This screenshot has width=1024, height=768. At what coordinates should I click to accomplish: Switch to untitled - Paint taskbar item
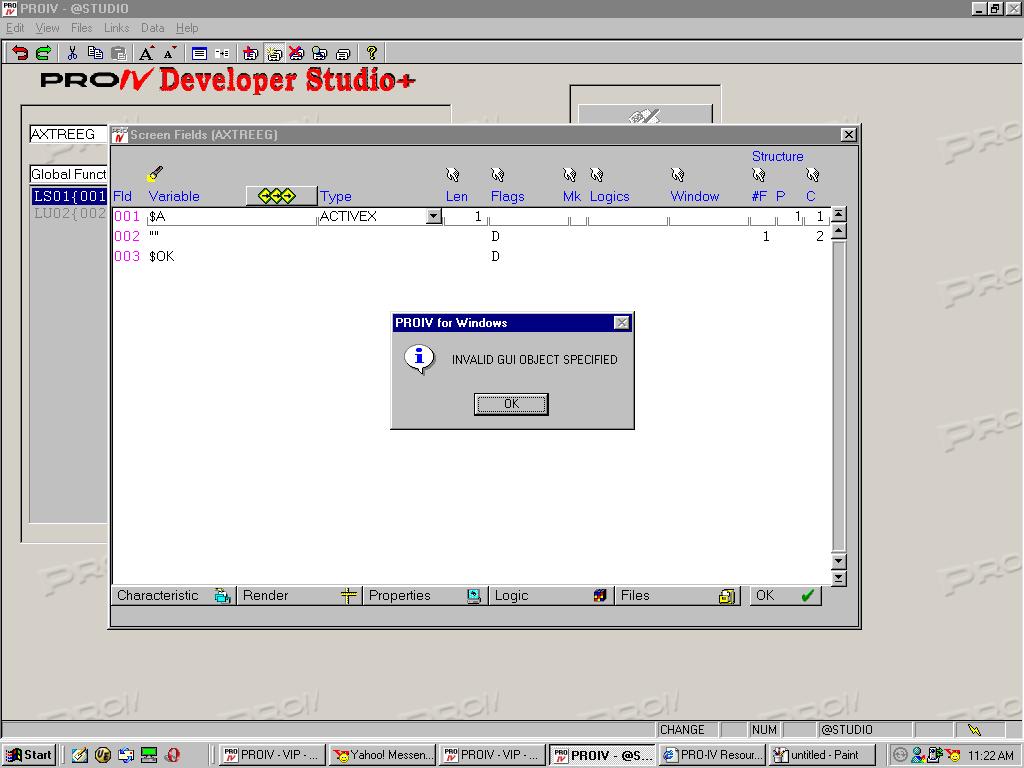point(823,755)
